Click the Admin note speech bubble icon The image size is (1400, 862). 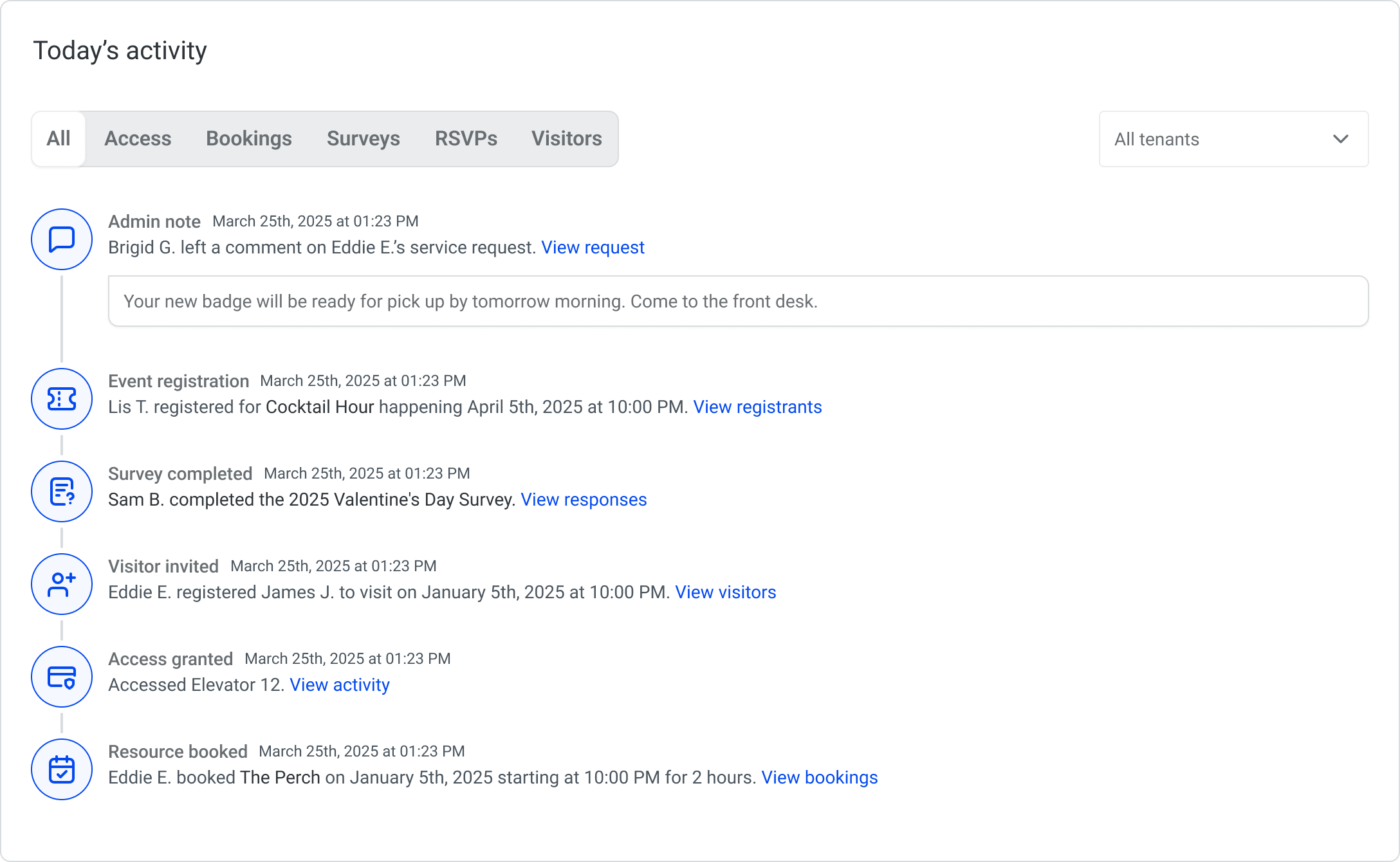click(62, 239)
